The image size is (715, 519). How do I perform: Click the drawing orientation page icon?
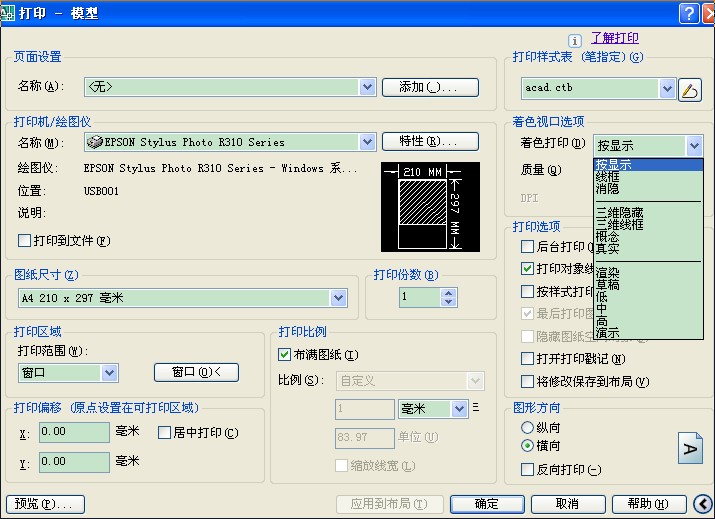(690, 448)
